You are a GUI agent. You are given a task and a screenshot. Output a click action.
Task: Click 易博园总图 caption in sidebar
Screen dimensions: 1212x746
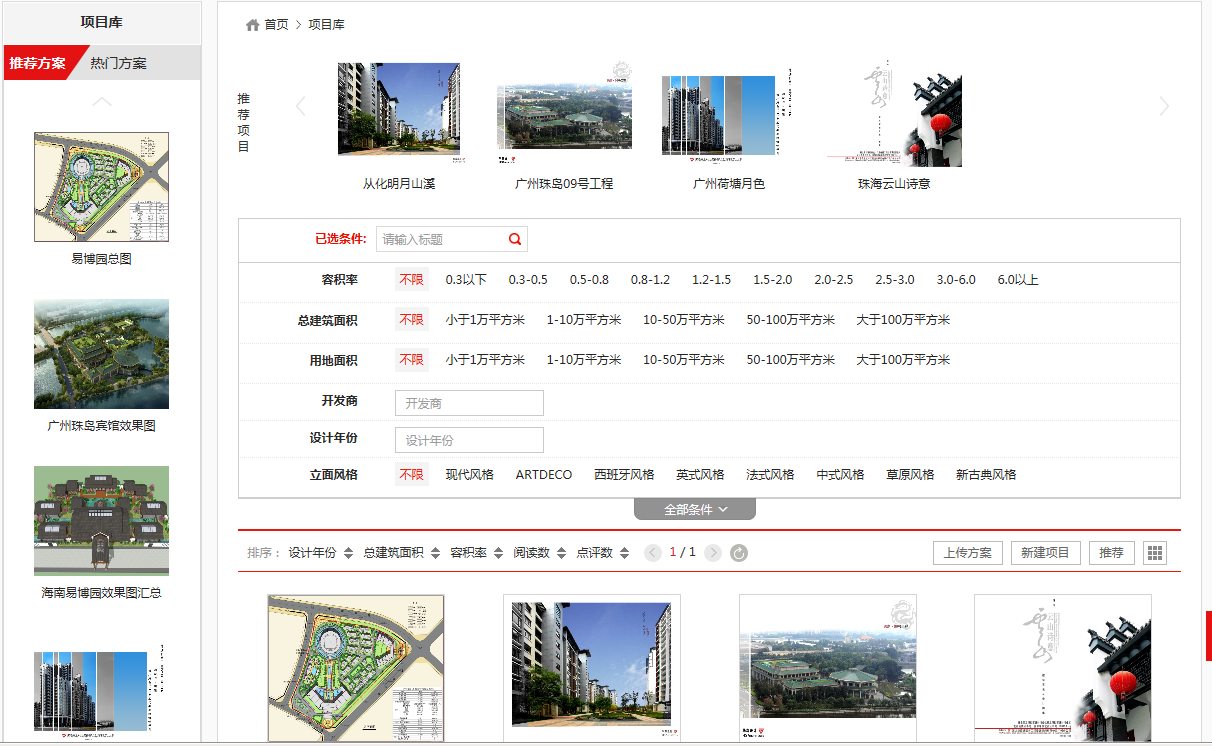[x=101, y=259]
